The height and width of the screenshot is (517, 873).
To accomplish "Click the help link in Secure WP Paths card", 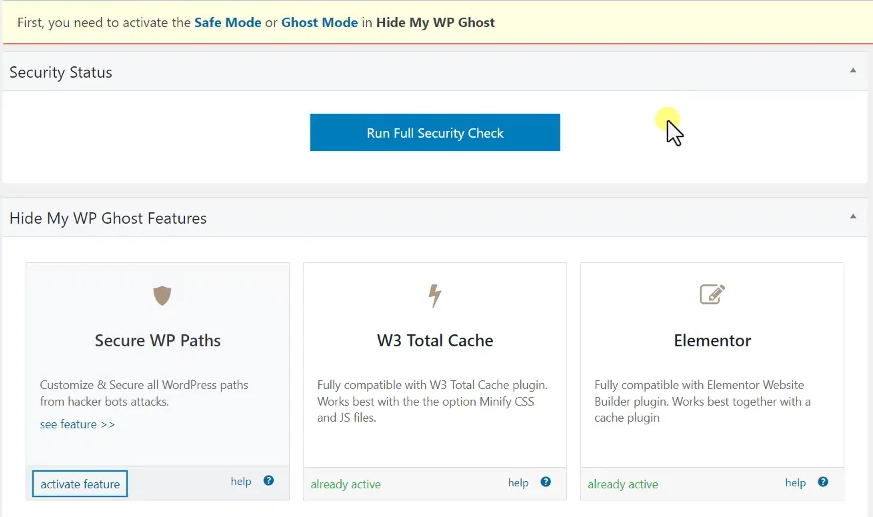I will pyautogui.click(x=241, y=482).
